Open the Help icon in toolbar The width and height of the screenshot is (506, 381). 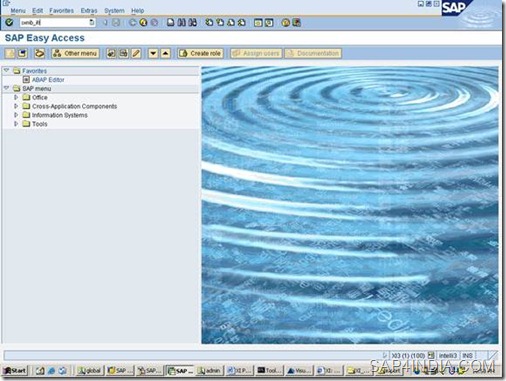tap(285, 23)
